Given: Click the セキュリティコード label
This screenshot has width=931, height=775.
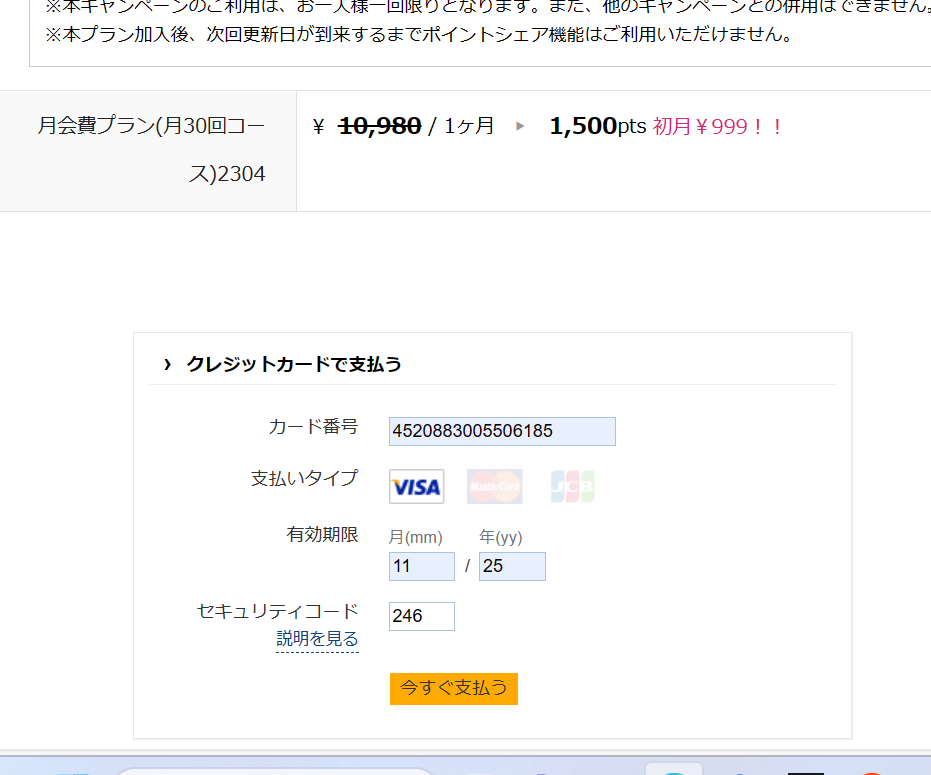Looking at the screenshot, I should point(277,610).
